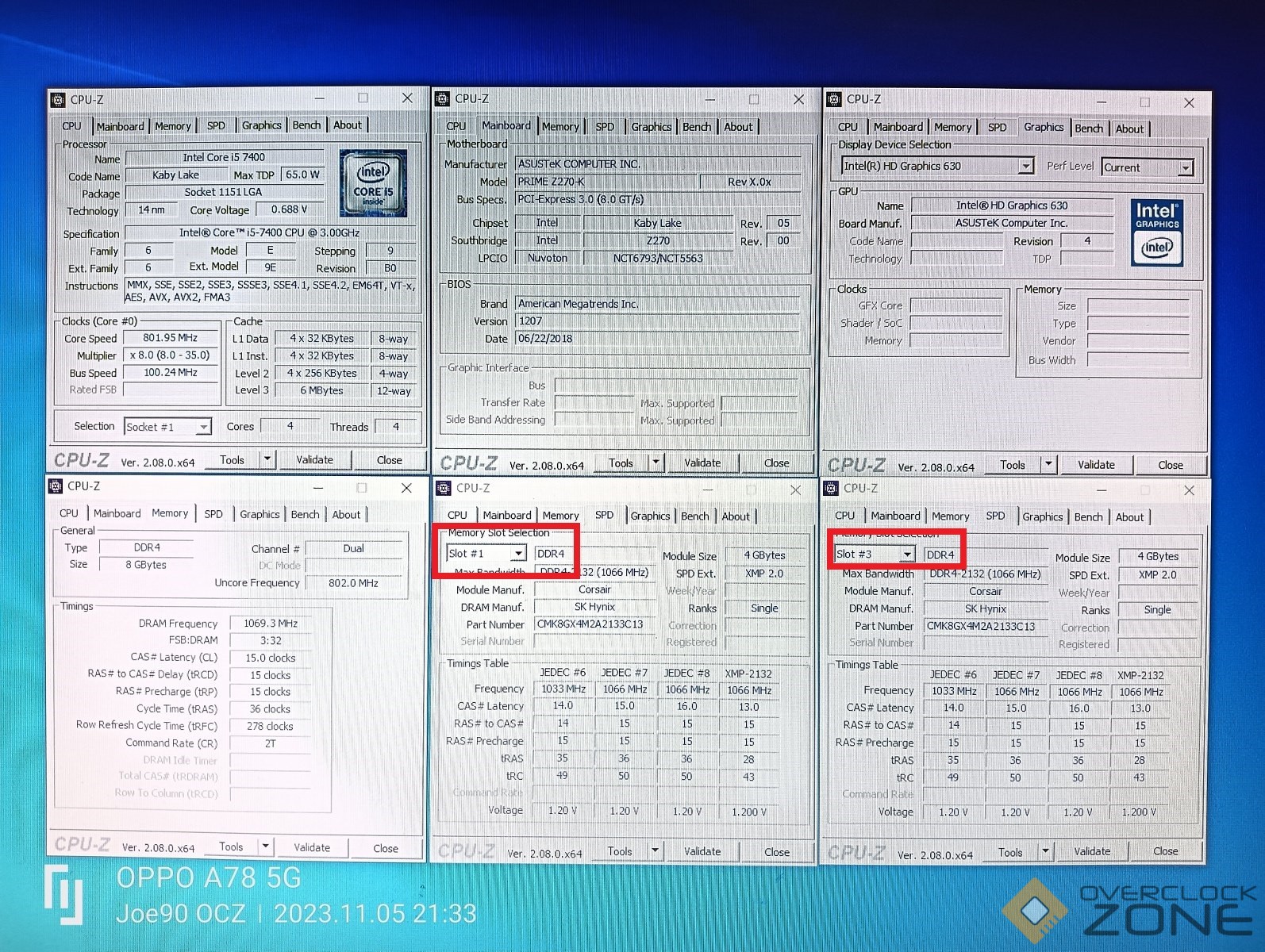Click Close button in Slot #3 SPD window
The width and height of the screenshot is (1265, 952).
click(x=1165, y=851)
